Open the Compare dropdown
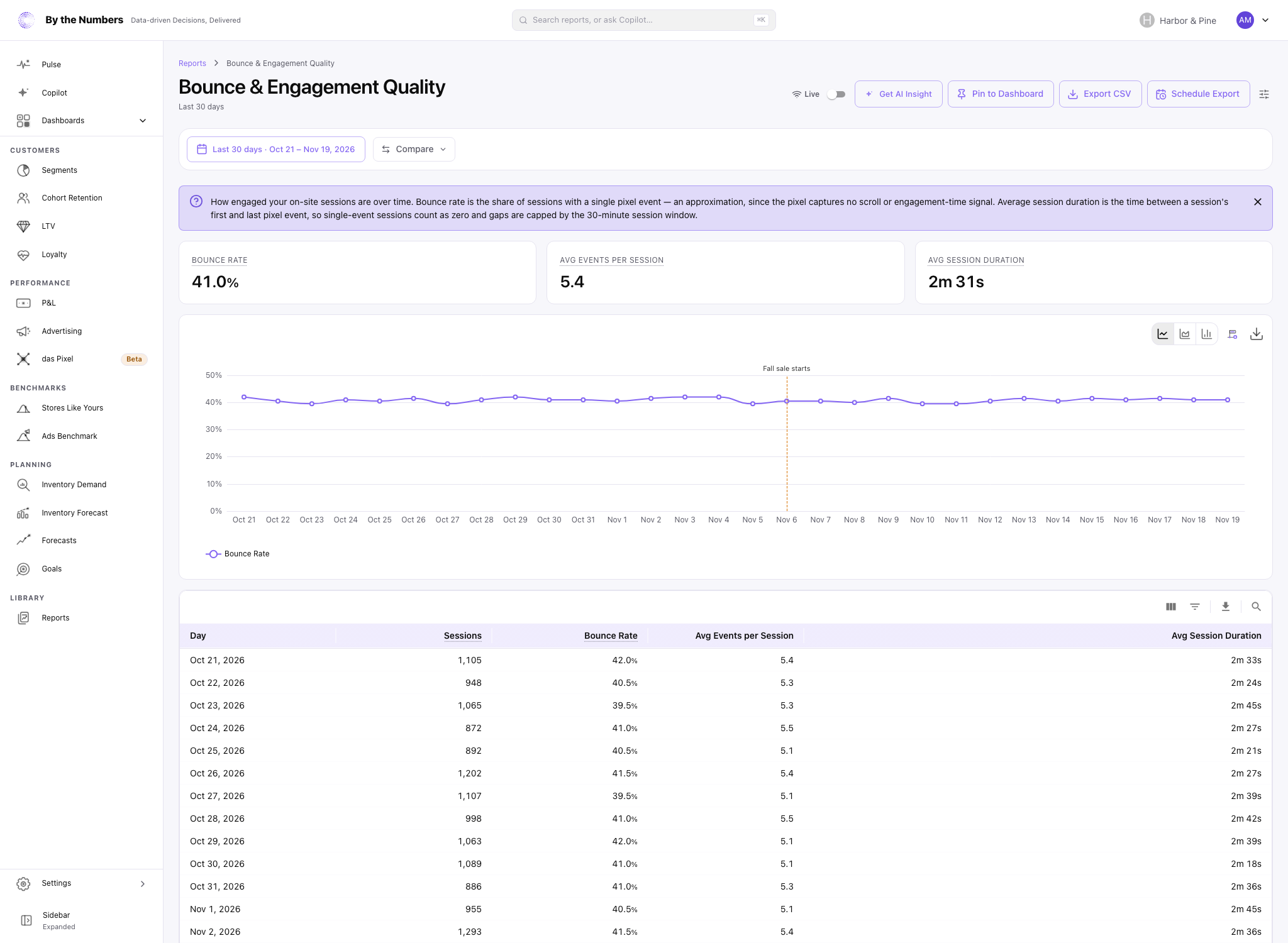 414,150
